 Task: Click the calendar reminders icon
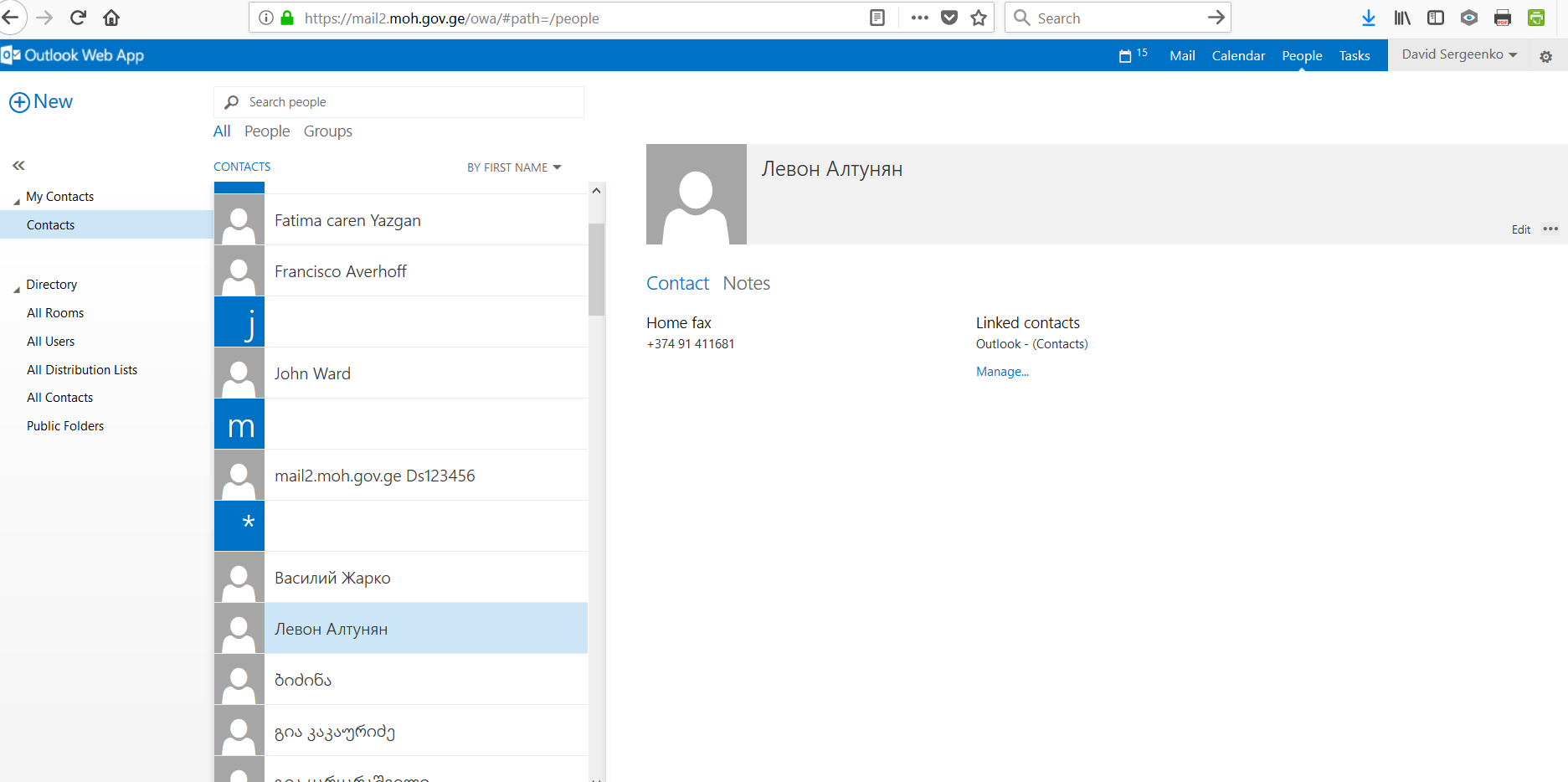click(1125, 56)
